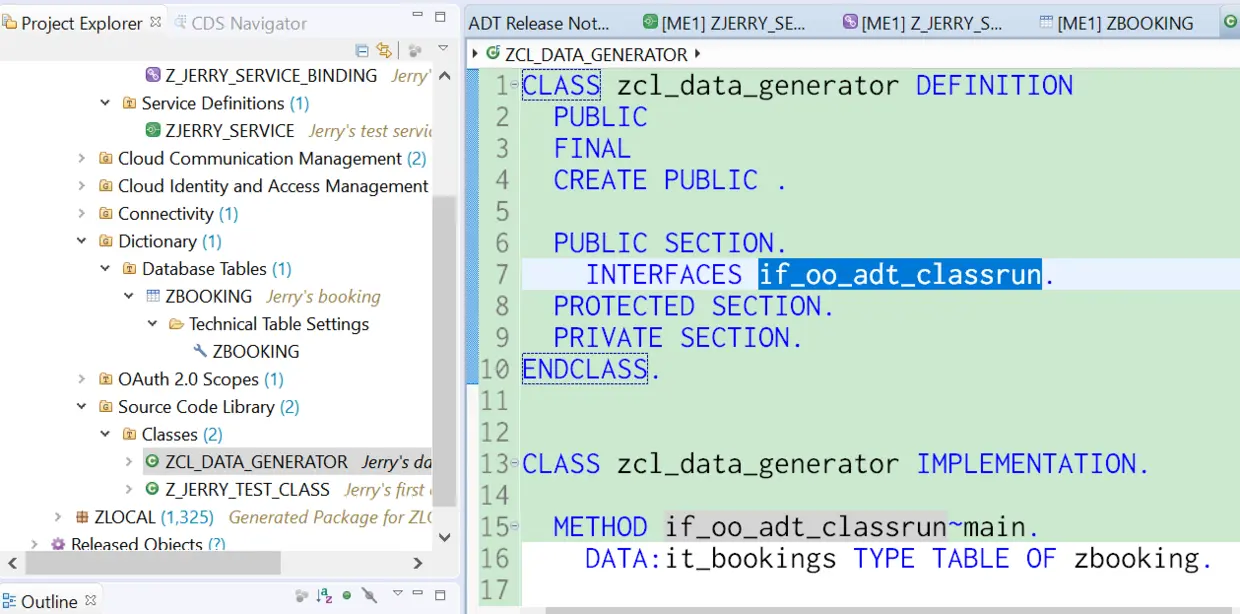Viewport: 1240px width, 614px height.
Task: Expand Z_JERRY_TEST_CLASS class node
Action: click(129, 490)
